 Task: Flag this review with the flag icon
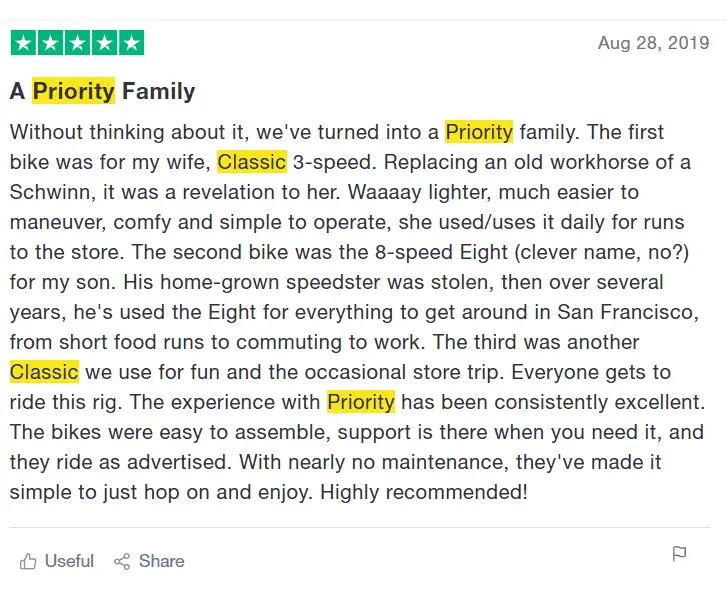[679, 554]
